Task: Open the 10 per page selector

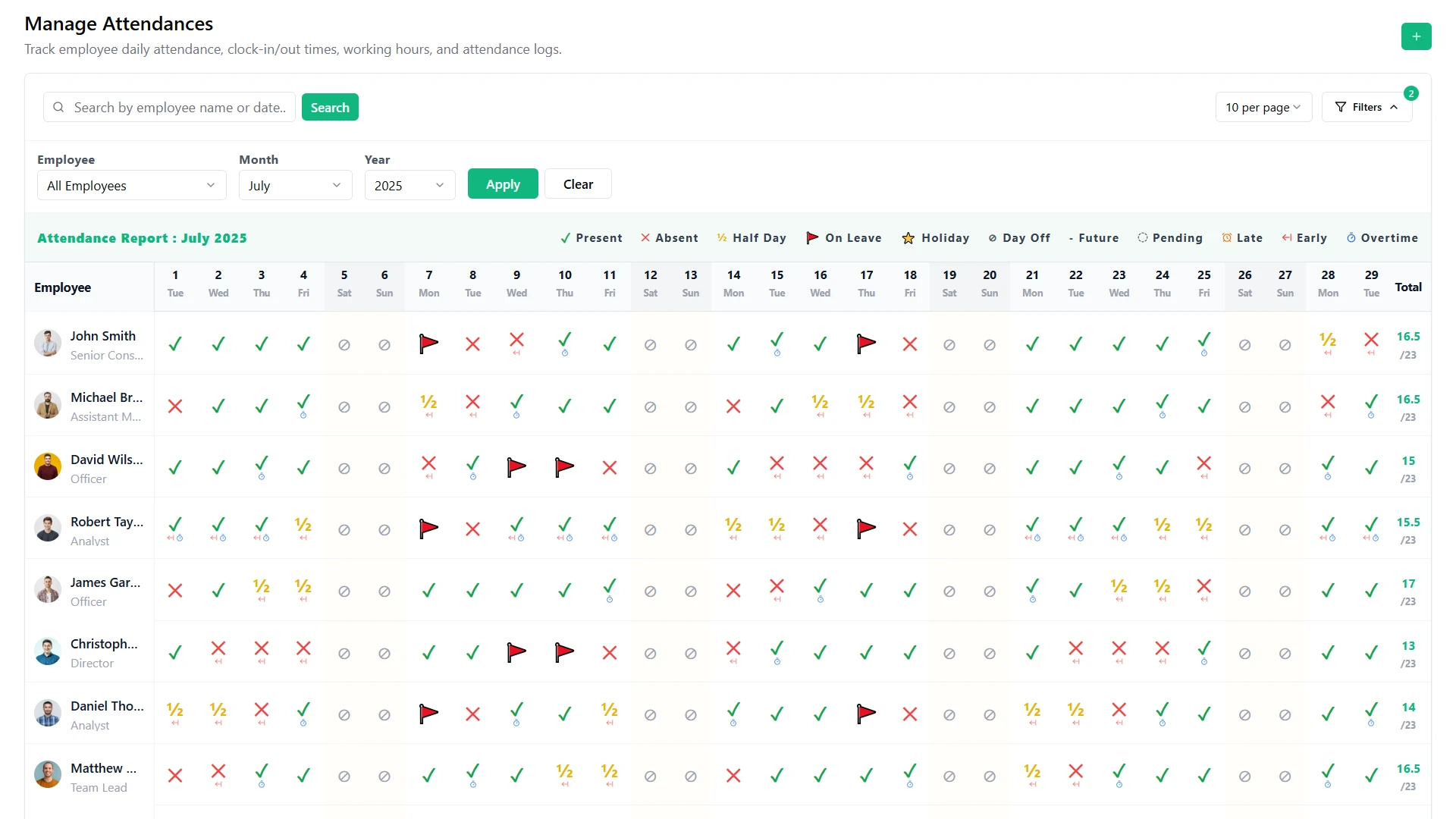Action: pos(1263,107)
